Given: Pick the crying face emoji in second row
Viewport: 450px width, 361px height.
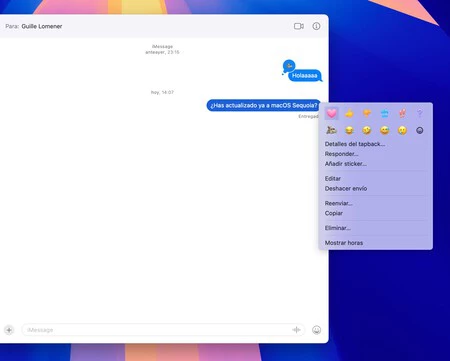Looking at the screenshot, I should pos(402,130).
